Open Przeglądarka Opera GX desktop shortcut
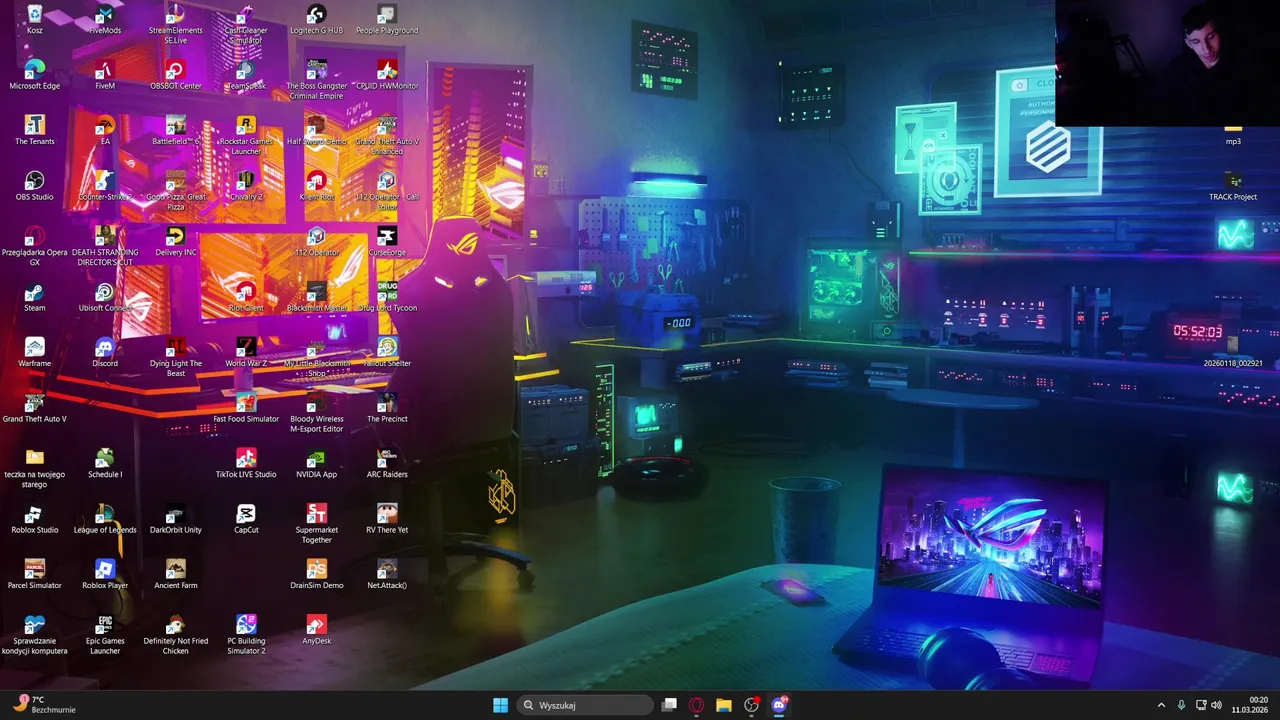 [35, 245]
